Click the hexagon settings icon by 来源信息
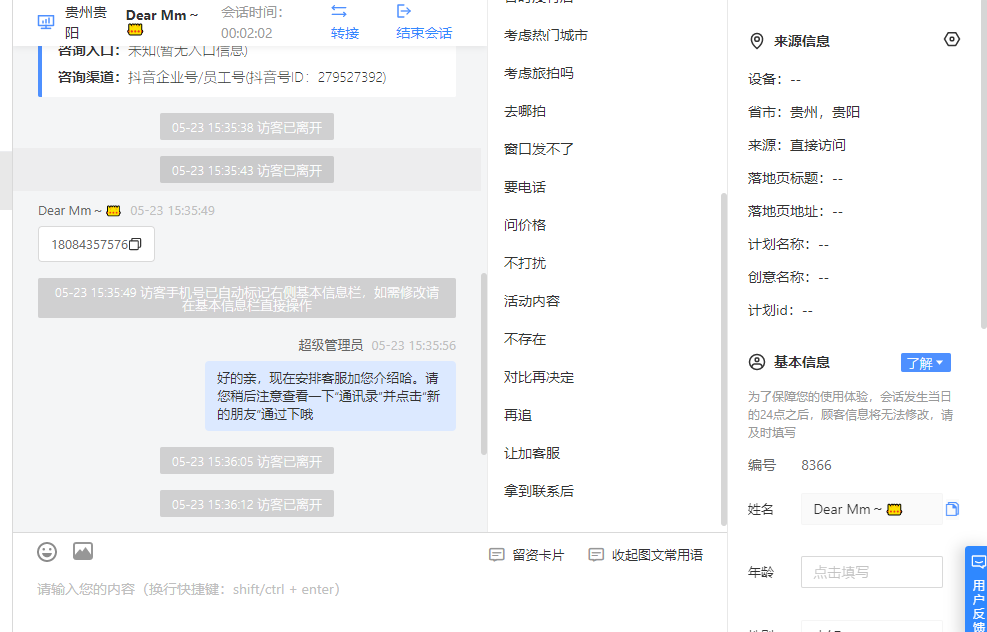This screenshot has height=632, width=987. click(952, 39)
